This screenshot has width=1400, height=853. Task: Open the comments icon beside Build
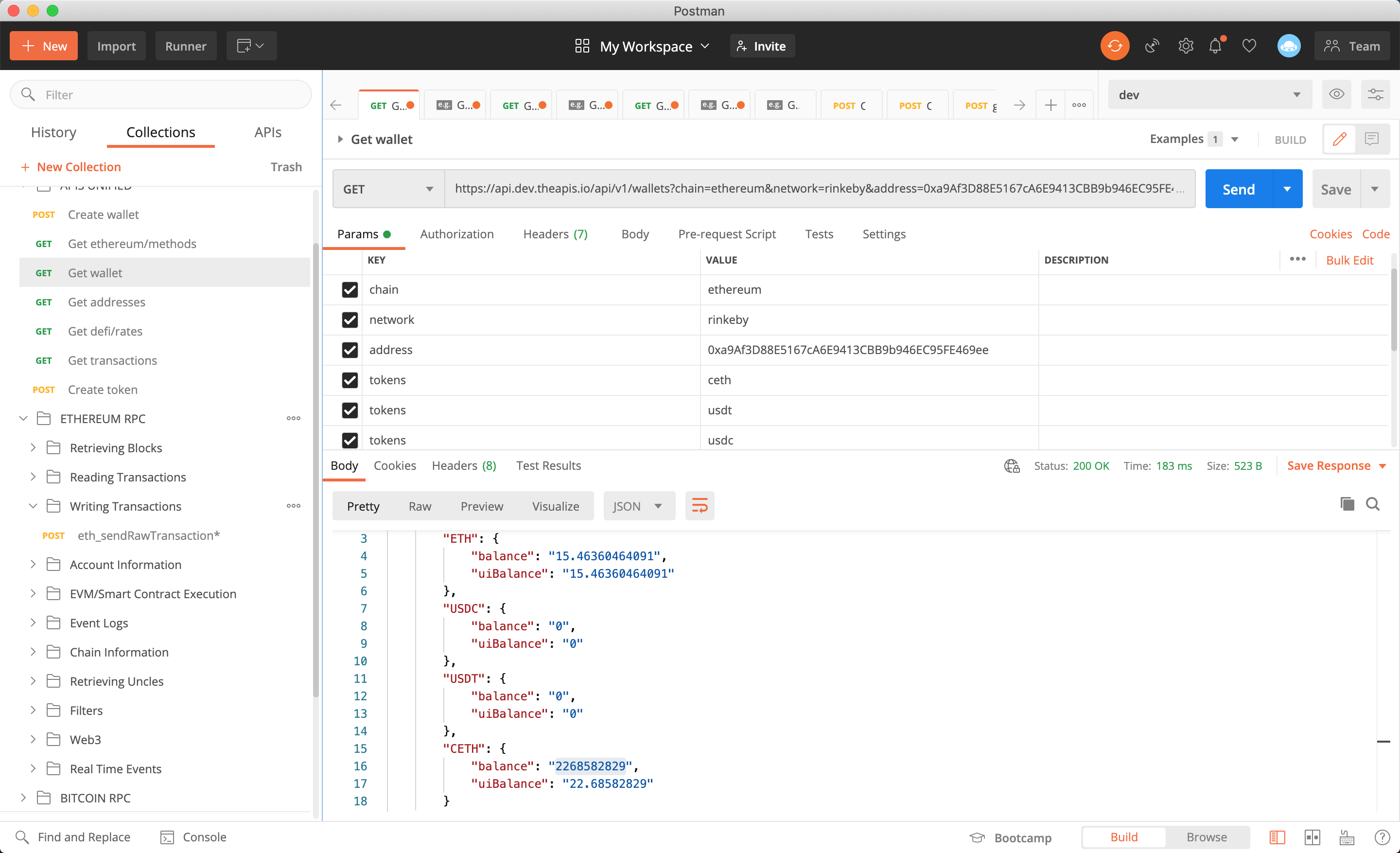1372,139
